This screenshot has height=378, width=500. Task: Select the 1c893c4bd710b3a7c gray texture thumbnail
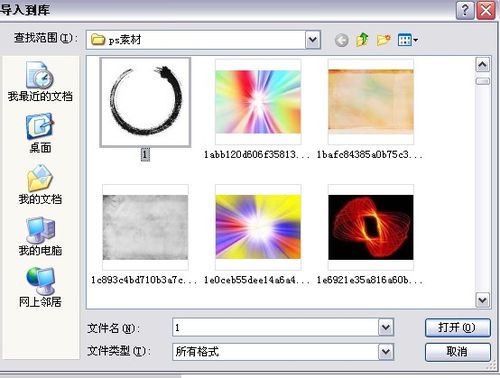point(145,227)
